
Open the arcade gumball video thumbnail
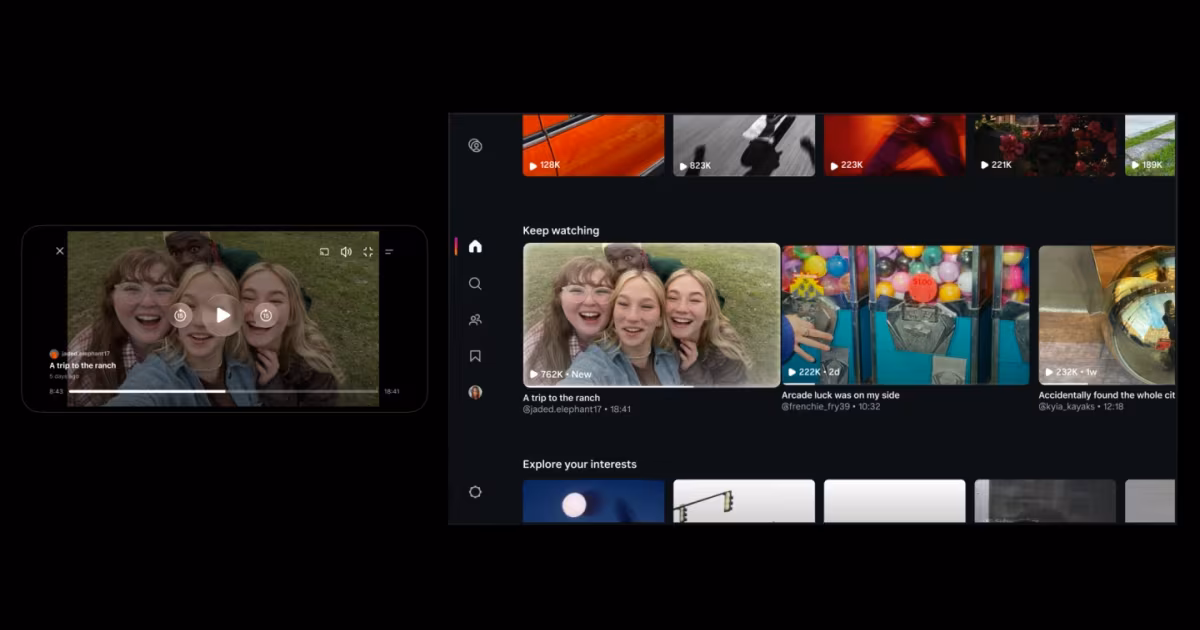click(905, 315)
